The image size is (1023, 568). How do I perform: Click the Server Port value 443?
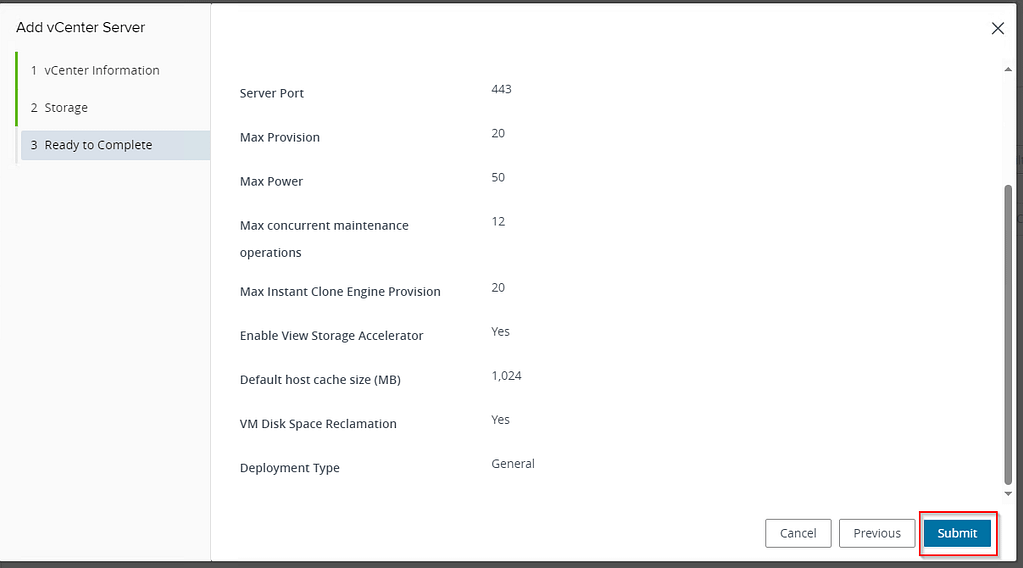point(501,89)
